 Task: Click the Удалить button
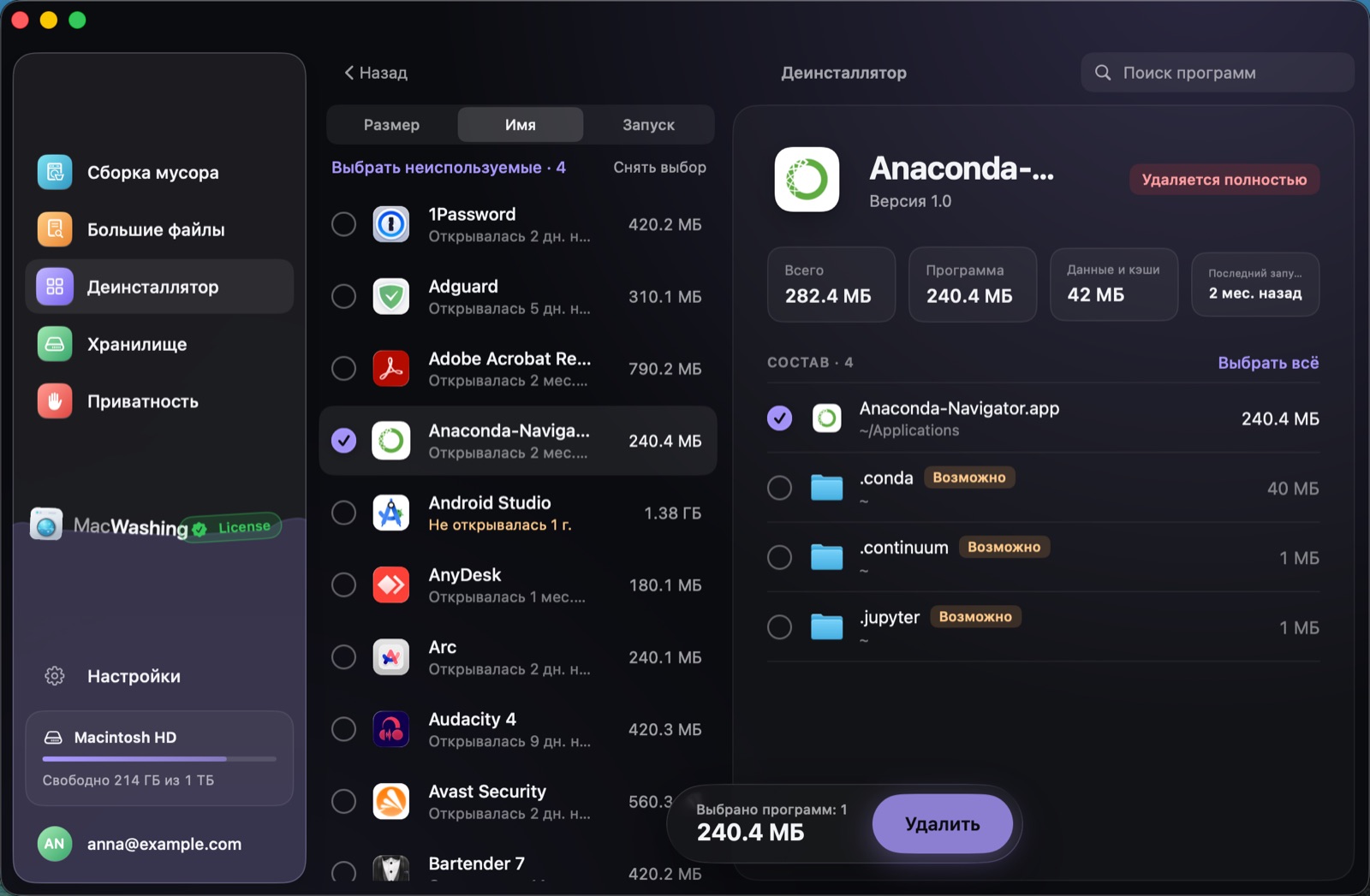(943, 823)
